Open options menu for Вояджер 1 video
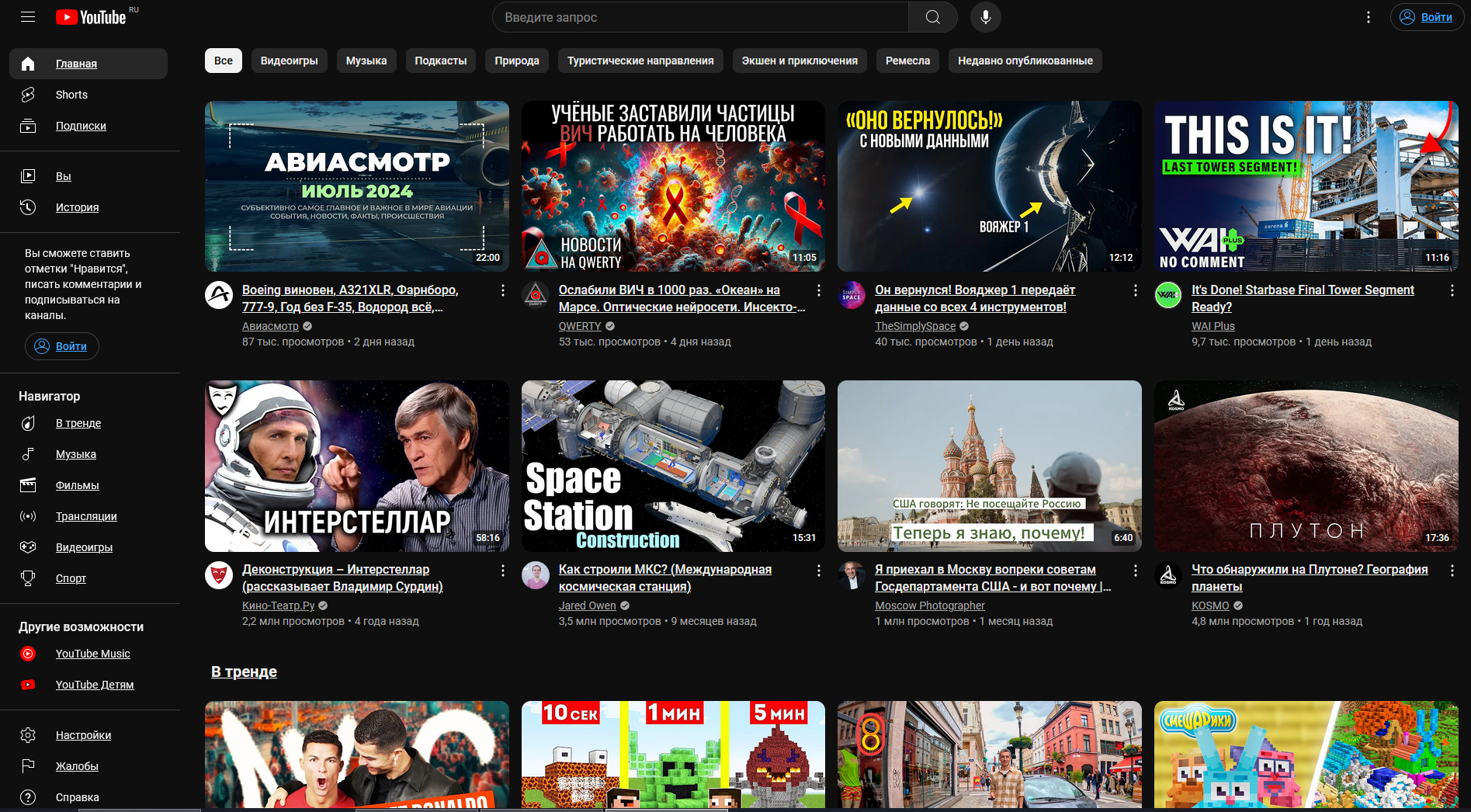Screen dimensions: 1471x812 tap(1136, 290)
